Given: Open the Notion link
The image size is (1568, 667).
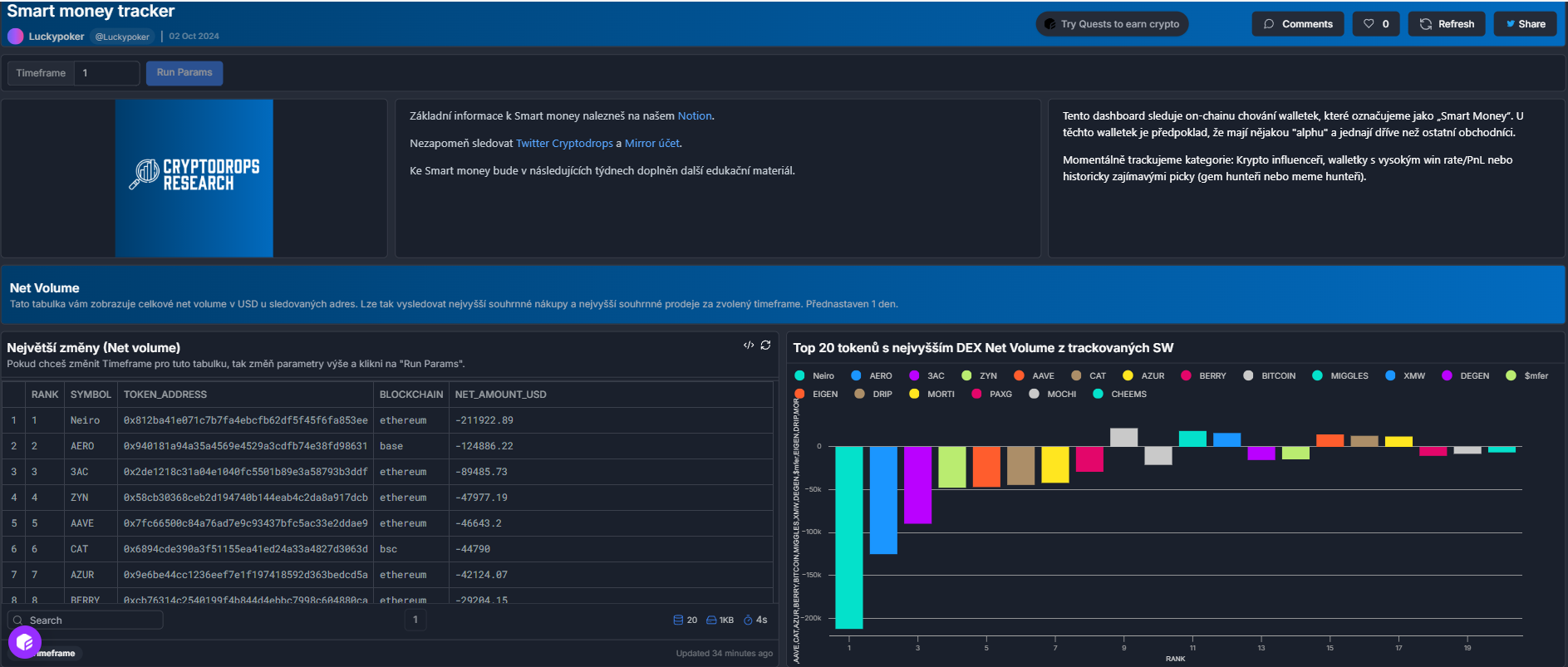Looking at the screenshot, I should 694,116.
